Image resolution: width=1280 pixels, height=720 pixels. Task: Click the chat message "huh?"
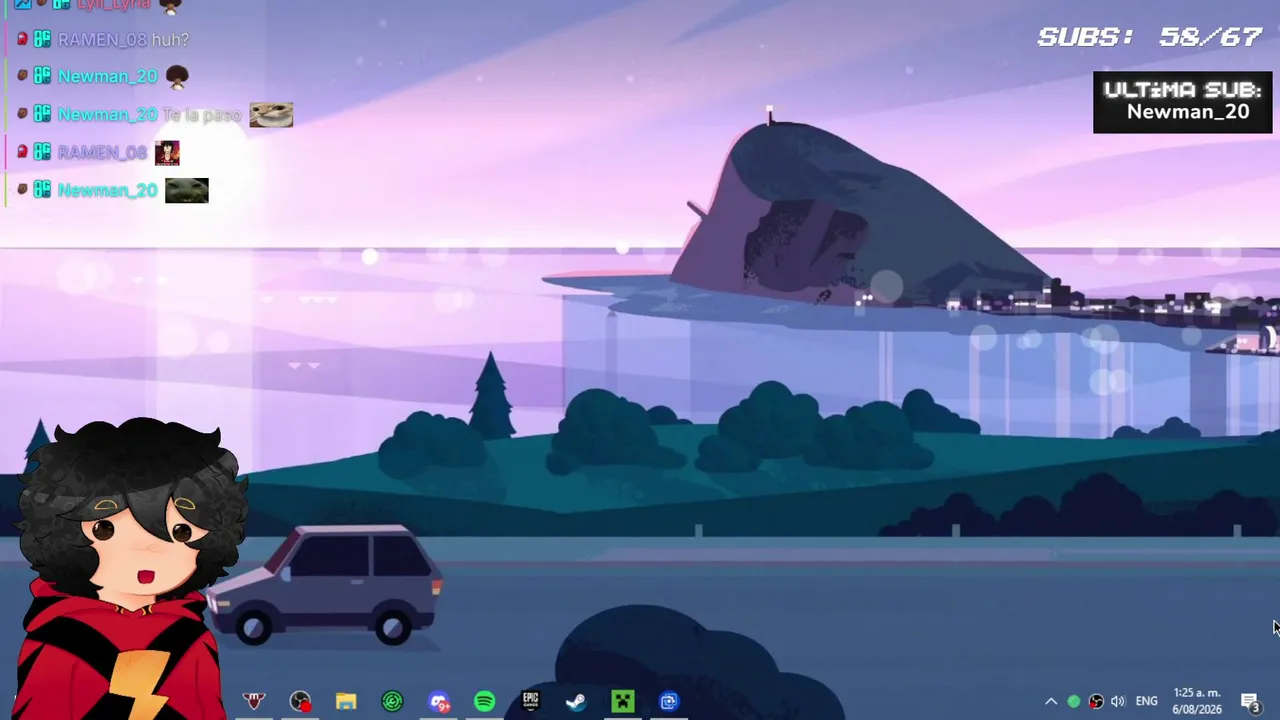click(170, 39)
